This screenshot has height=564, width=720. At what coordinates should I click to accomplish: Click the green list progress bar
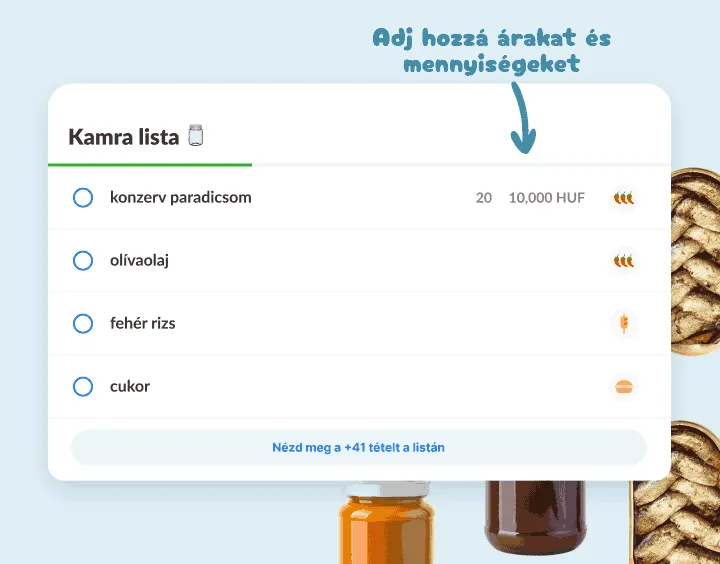(x=150, y=164)
